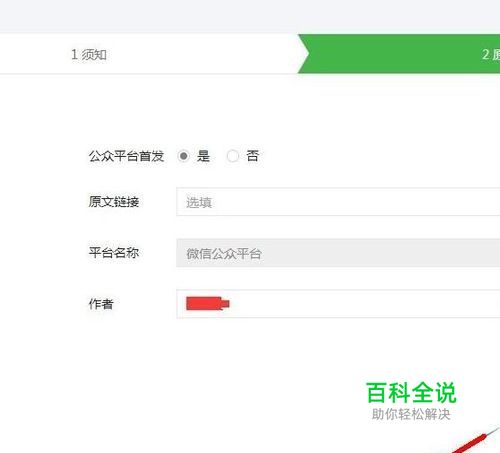Focus the 原文链接 field showing 选填
Image resolution: width=500 pixels, height=453 pixels.
coord(338,202)
